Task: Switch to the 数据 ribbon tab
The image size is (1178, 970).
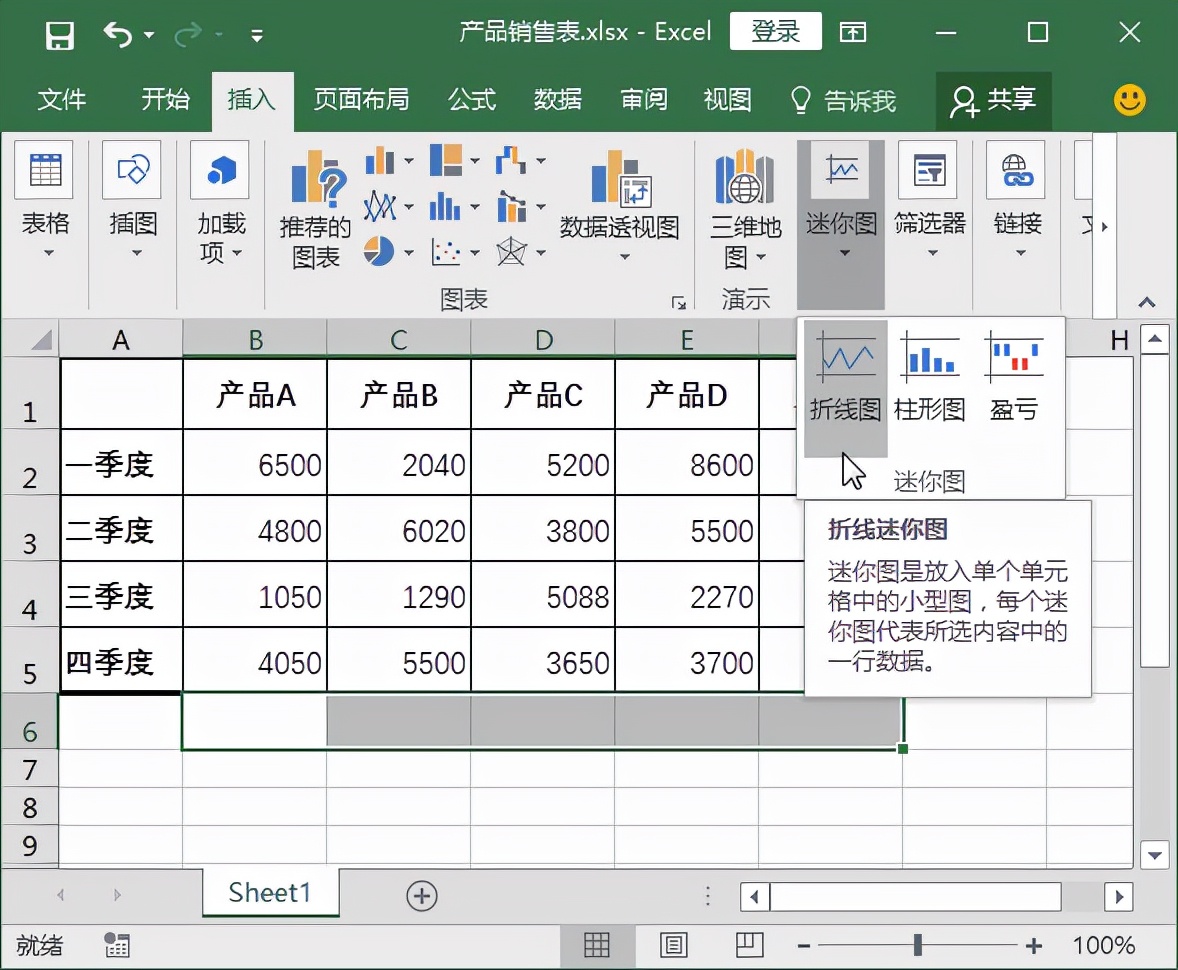Action: pyautogui.click(x=558, y=100)
